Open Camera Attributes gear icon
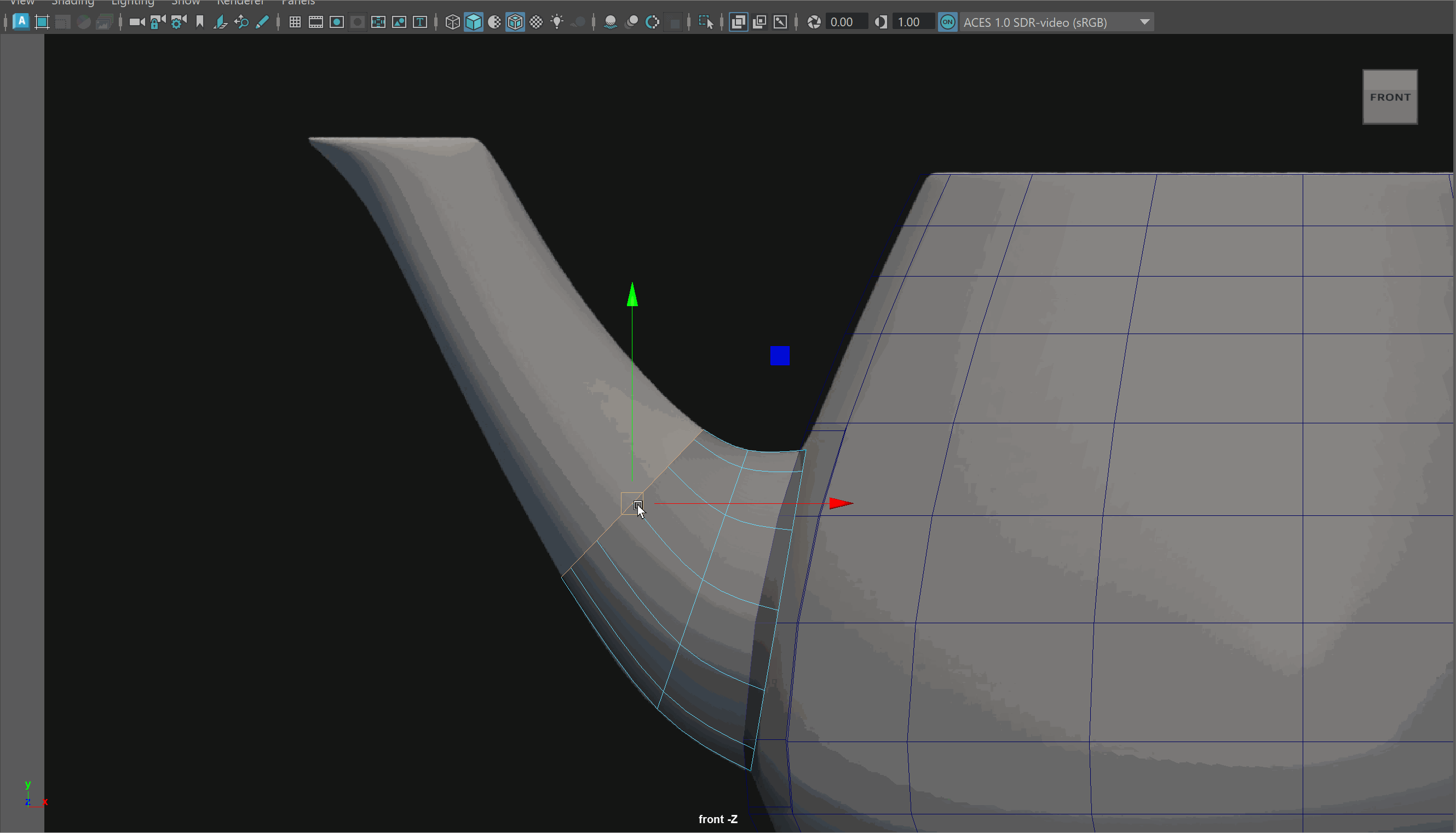This screenshot has height=833, width=1456. (x=179, y=22)
